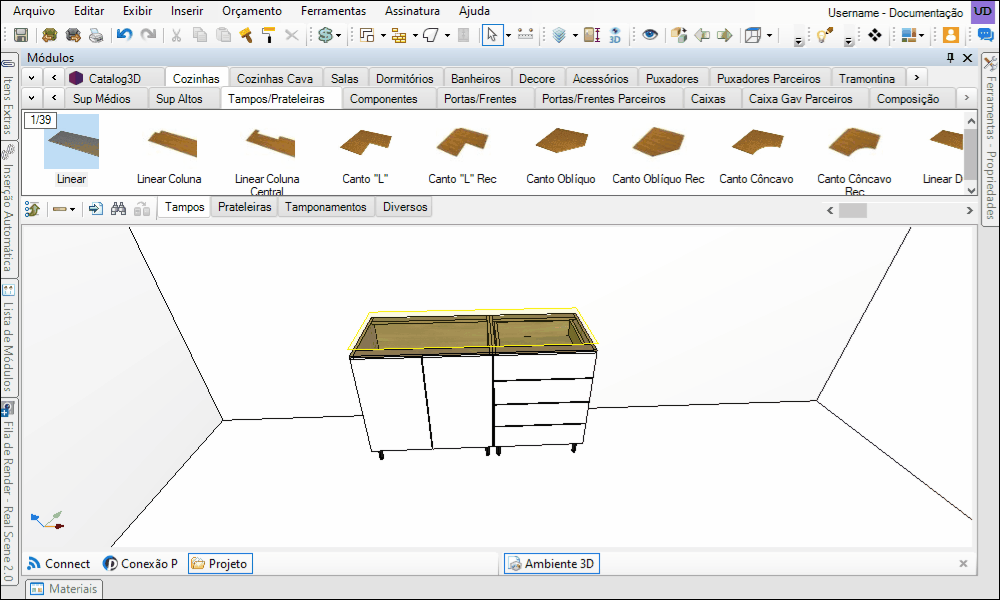
Task: Open the chat bubbles icon
Action: point(985,35)
